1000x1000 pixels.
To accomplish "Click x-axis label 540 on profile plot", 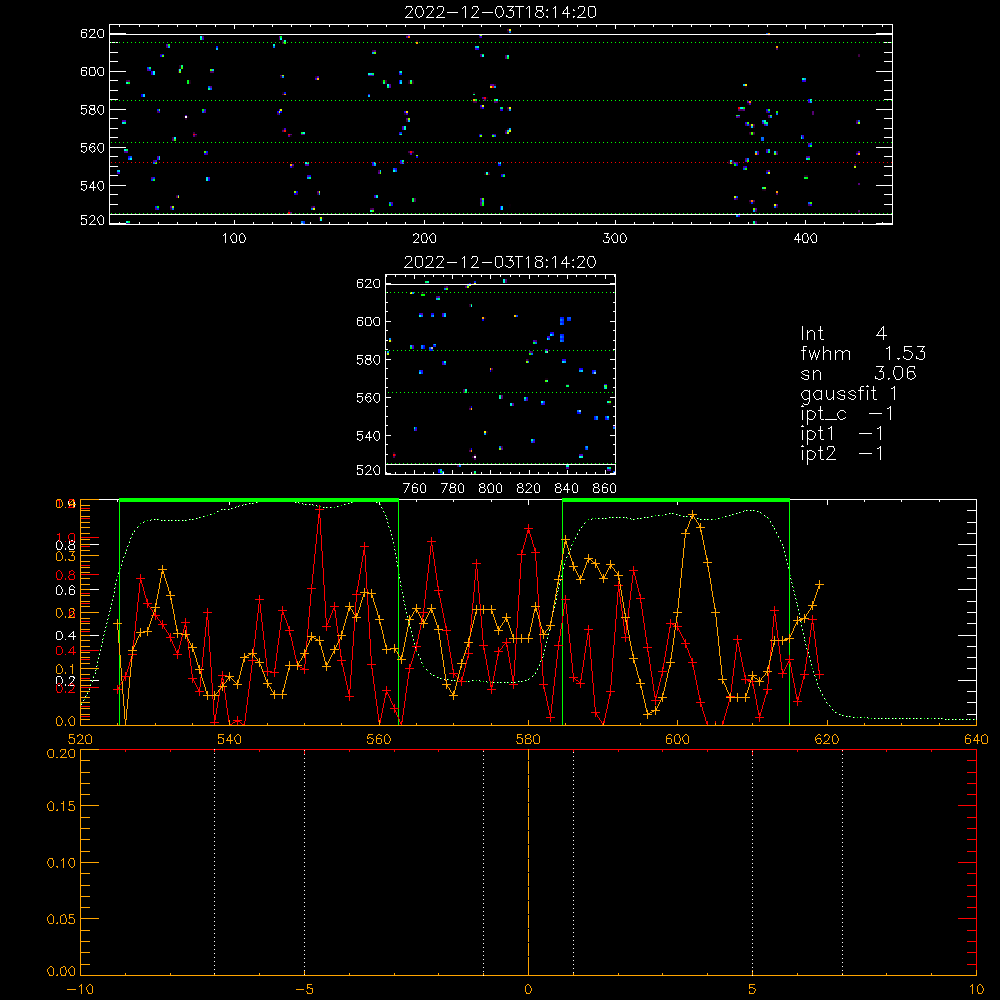I will pyautogui.click(x=230, y=739).
